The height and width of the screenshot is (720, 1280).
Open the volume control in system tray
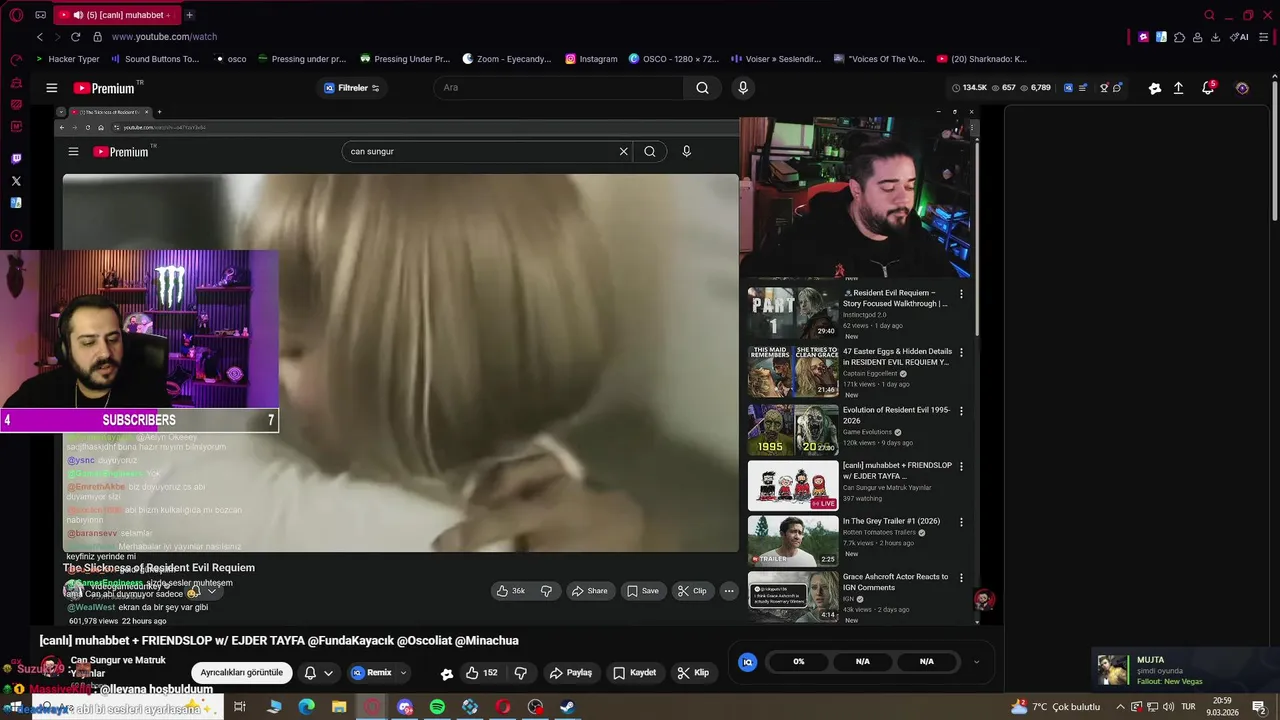pos(1169,707)
